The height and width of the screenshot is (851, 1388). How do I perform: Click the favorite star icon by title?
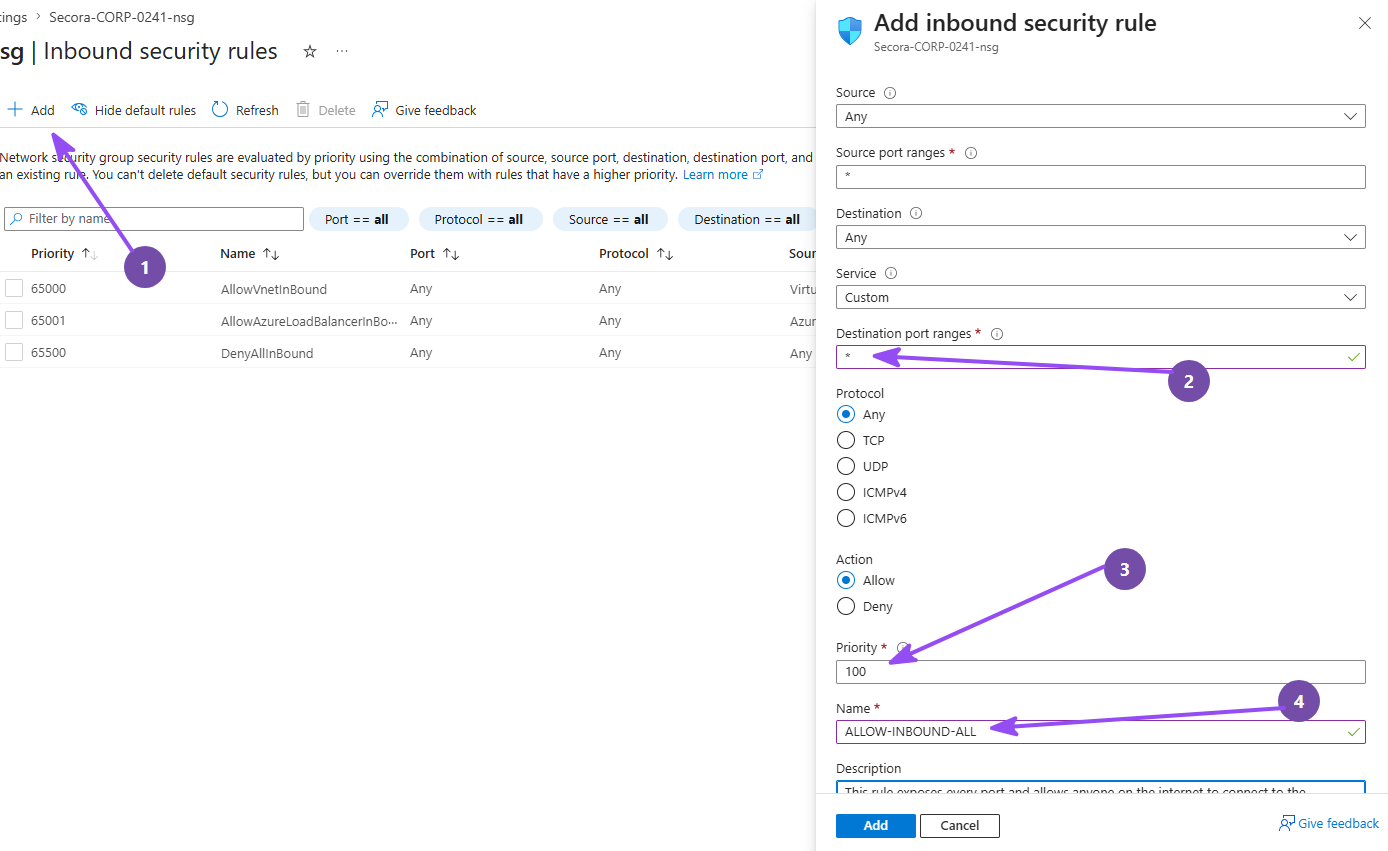coord(310,52)
